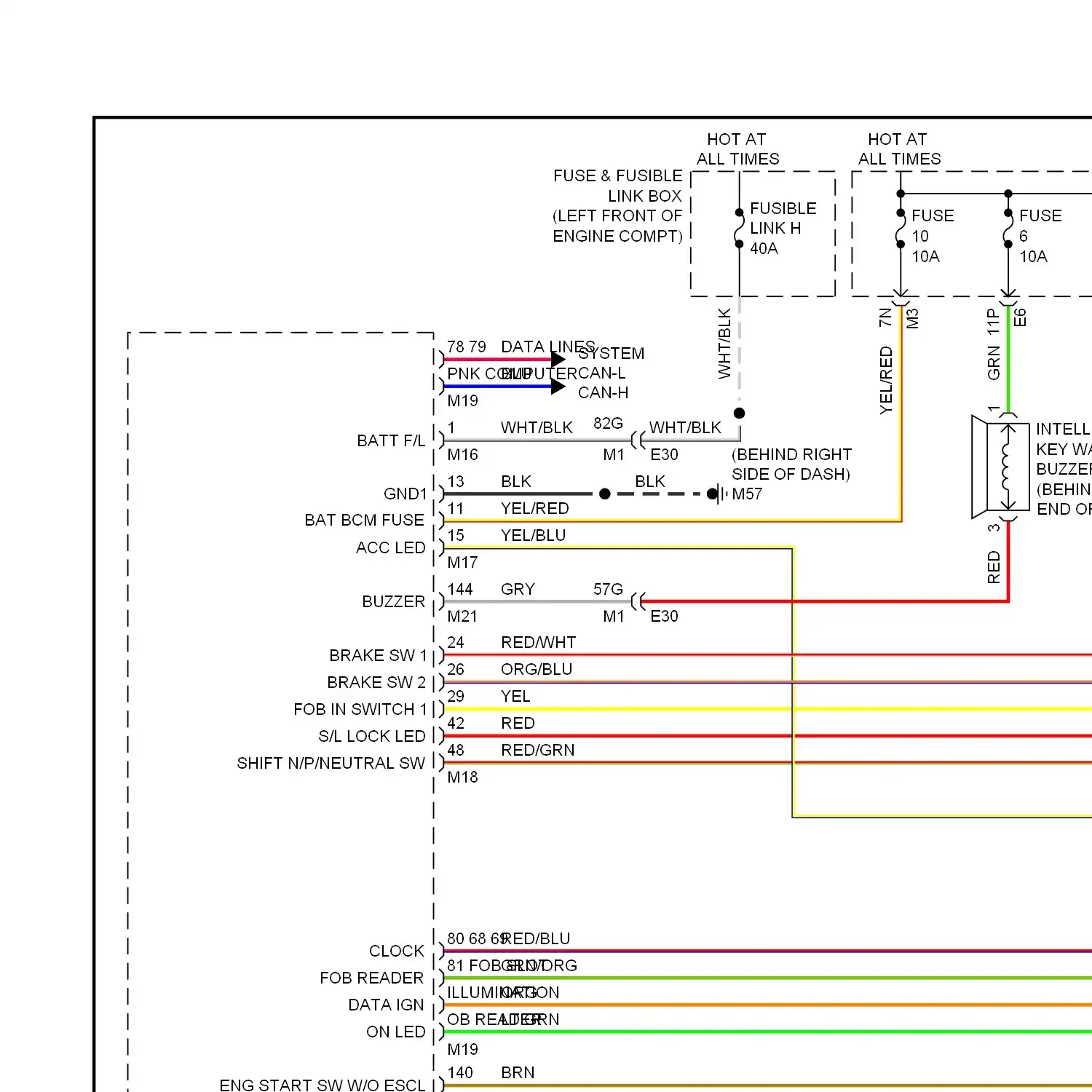
Task: Click the 'M17' connector label
Action: [462, 562]
